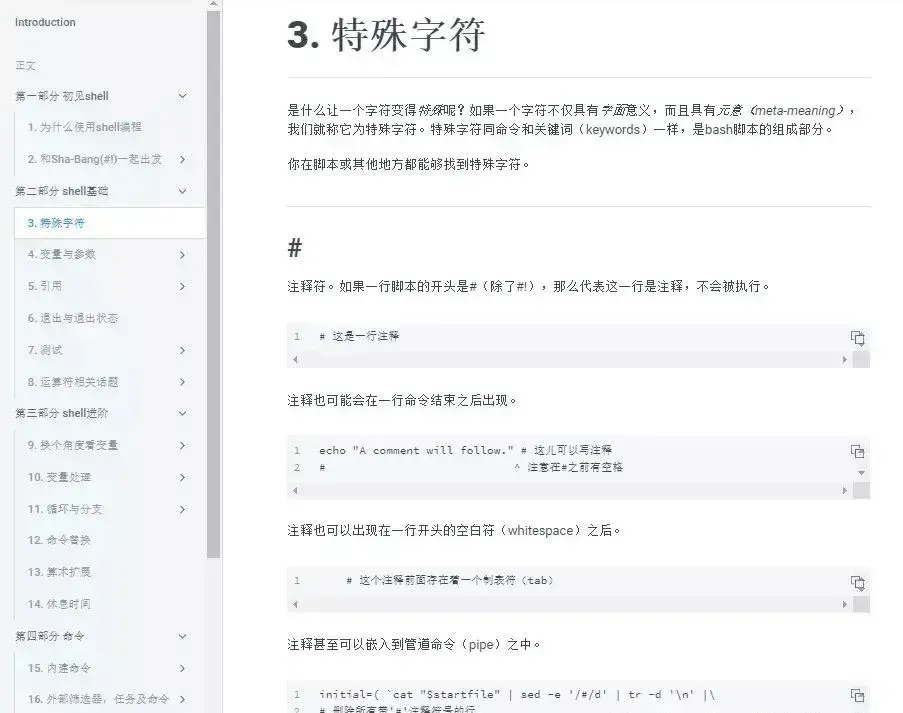Open the Introduction page

click(44, 22)
